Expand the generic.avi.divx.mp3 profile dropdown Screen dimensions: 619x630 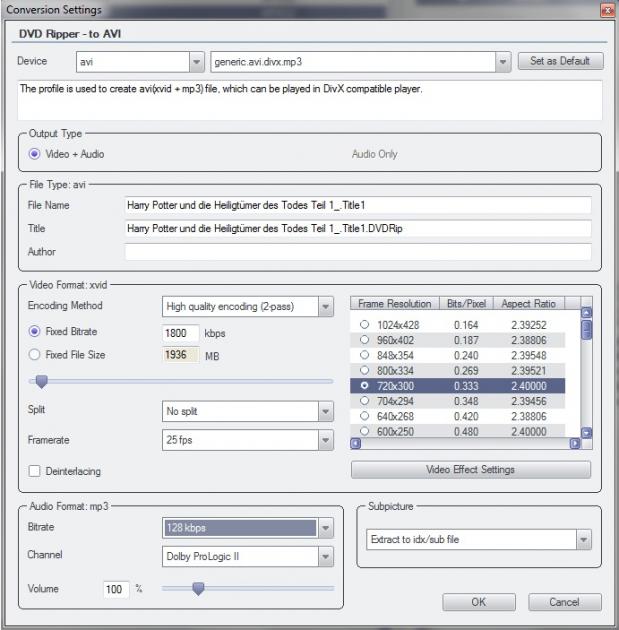coord(501,62)
